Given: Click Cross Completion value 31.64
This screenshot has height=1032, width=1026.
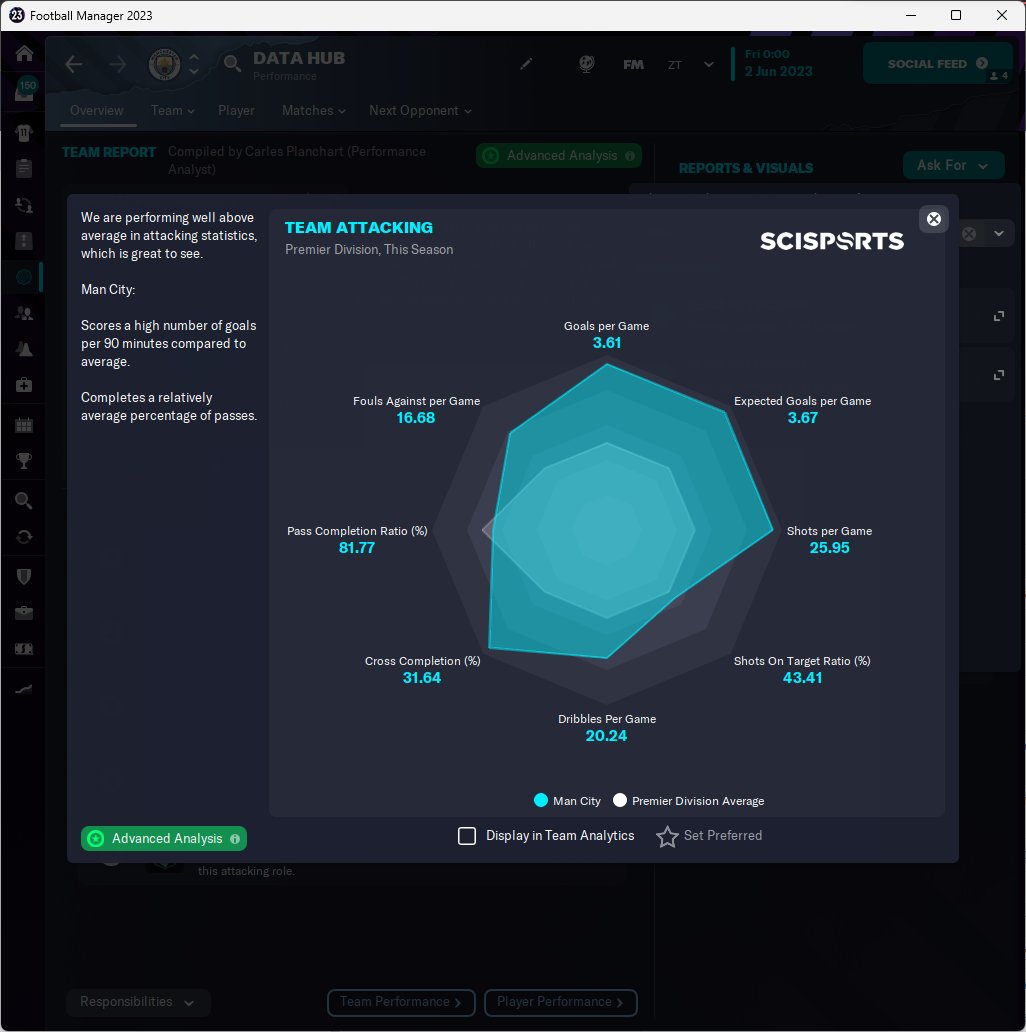Looking at the screenshot, I should [422, 678].
